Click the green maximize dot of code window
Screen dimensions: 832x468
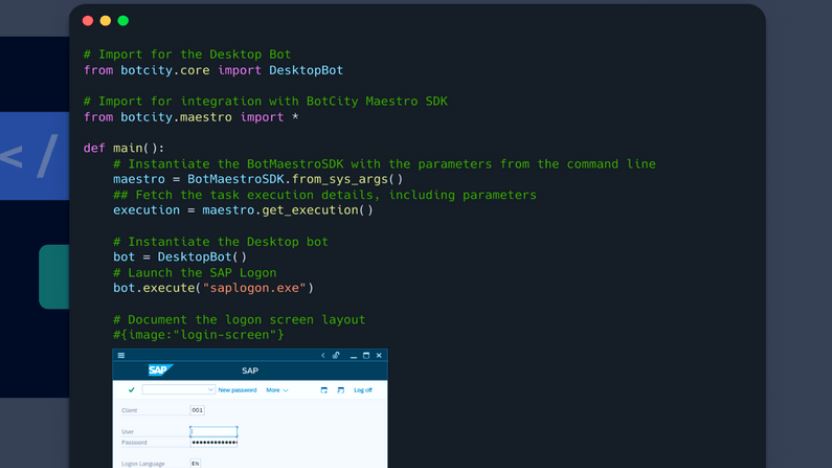pyautogui.click(x=123, y=21)
